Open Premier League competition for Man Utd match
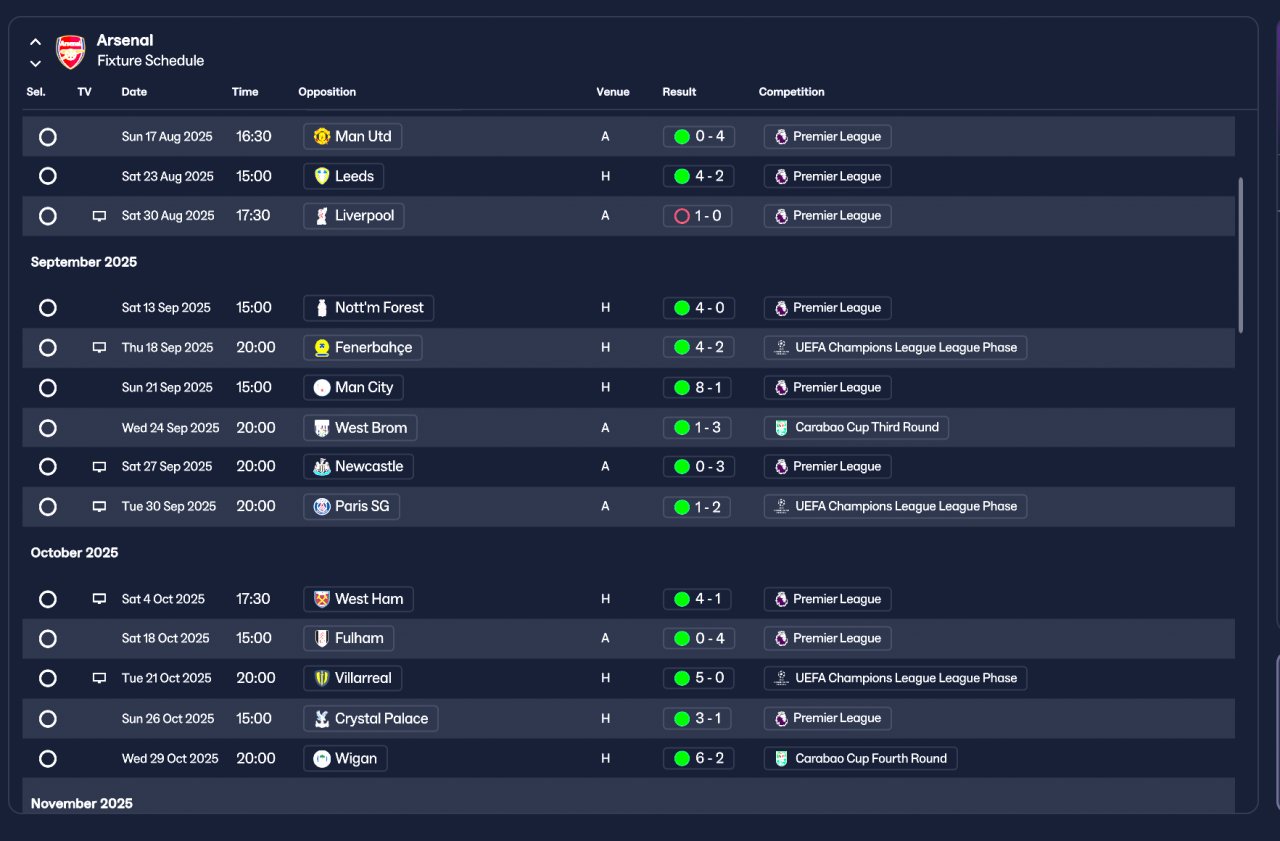The height and width of the screenshot is (841, 1280). tap(827, 136)
